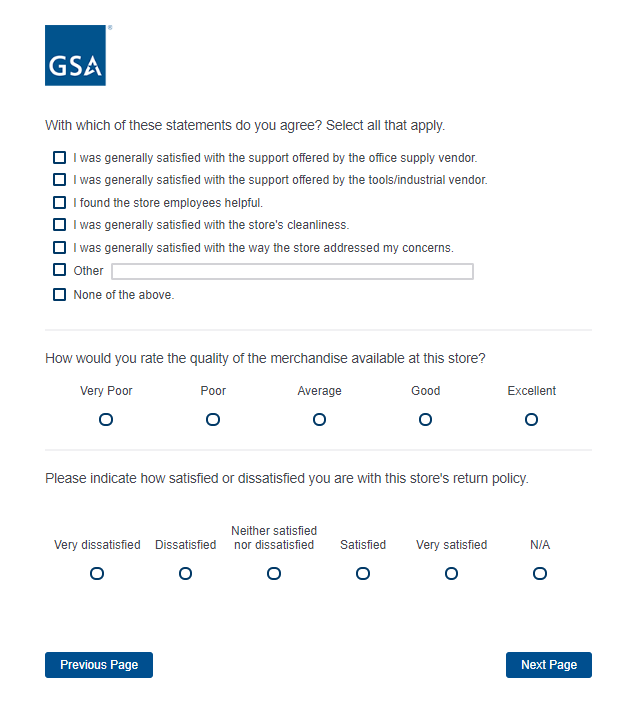Screen dimensions: 632x715
Task: Tick the tools/industrial vendor satisfaction checkbox
Action: coord(60,180)
